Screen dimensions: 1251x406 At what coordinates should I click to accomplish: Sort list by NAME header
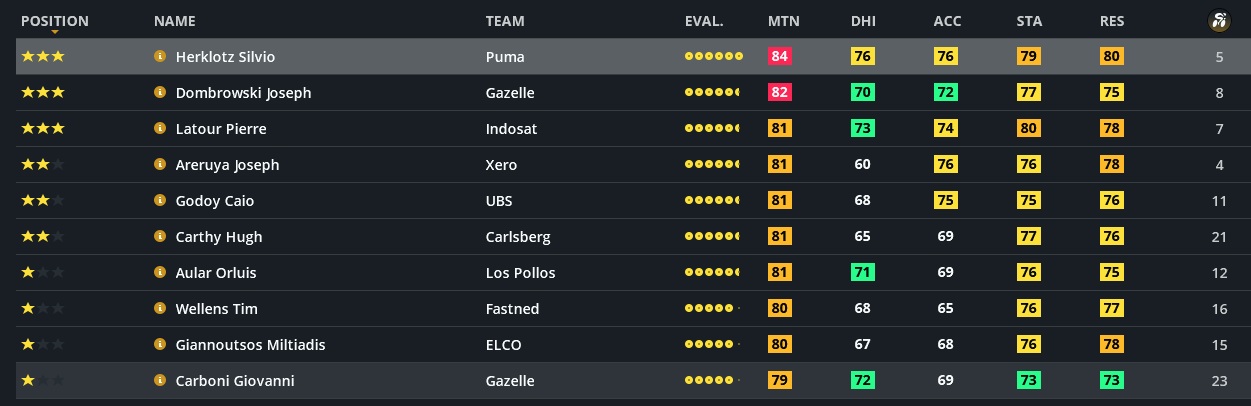point(174,21)
